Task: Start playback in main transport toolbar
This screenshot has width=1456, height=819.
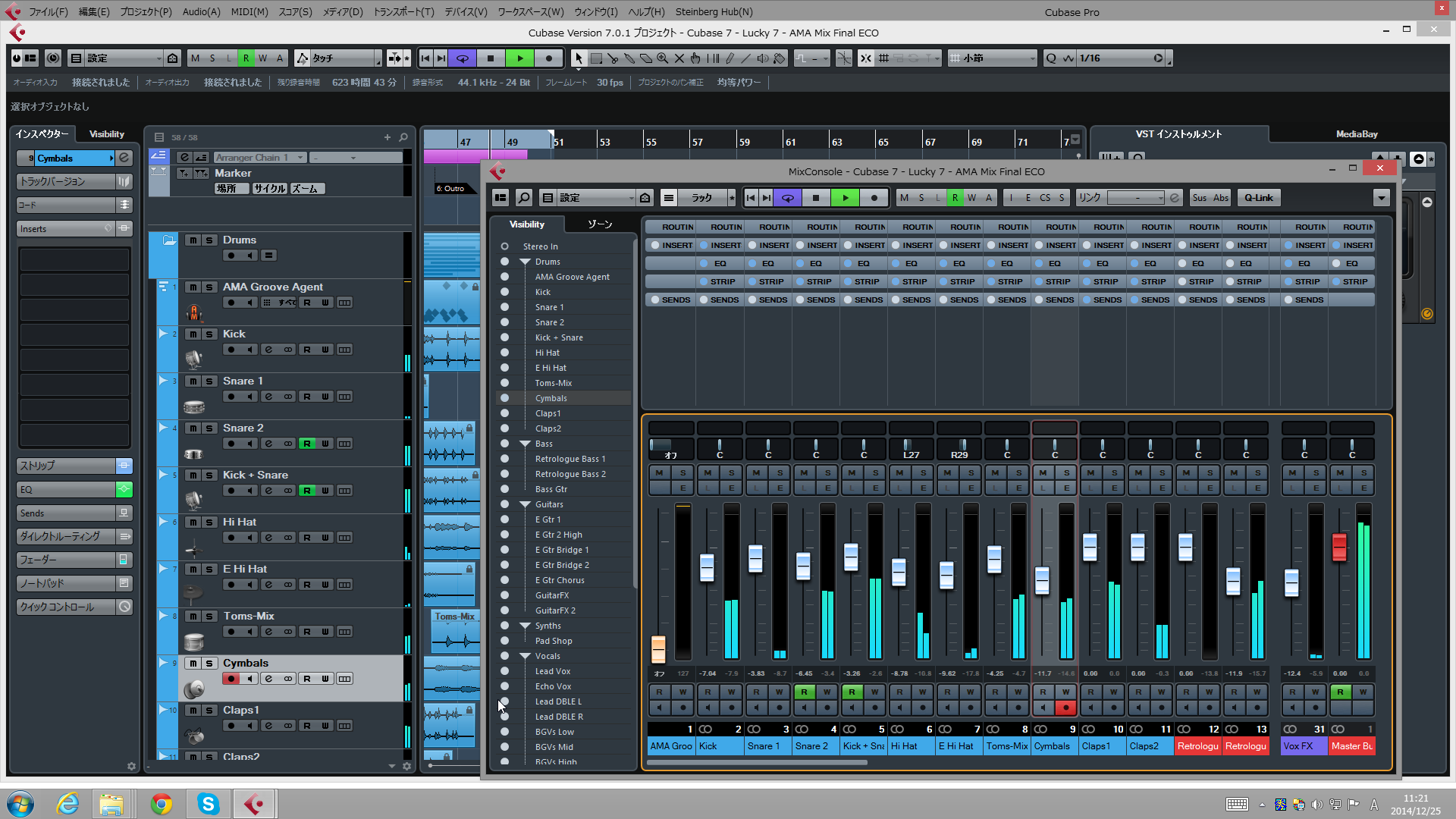Action: tap(520, 58)
